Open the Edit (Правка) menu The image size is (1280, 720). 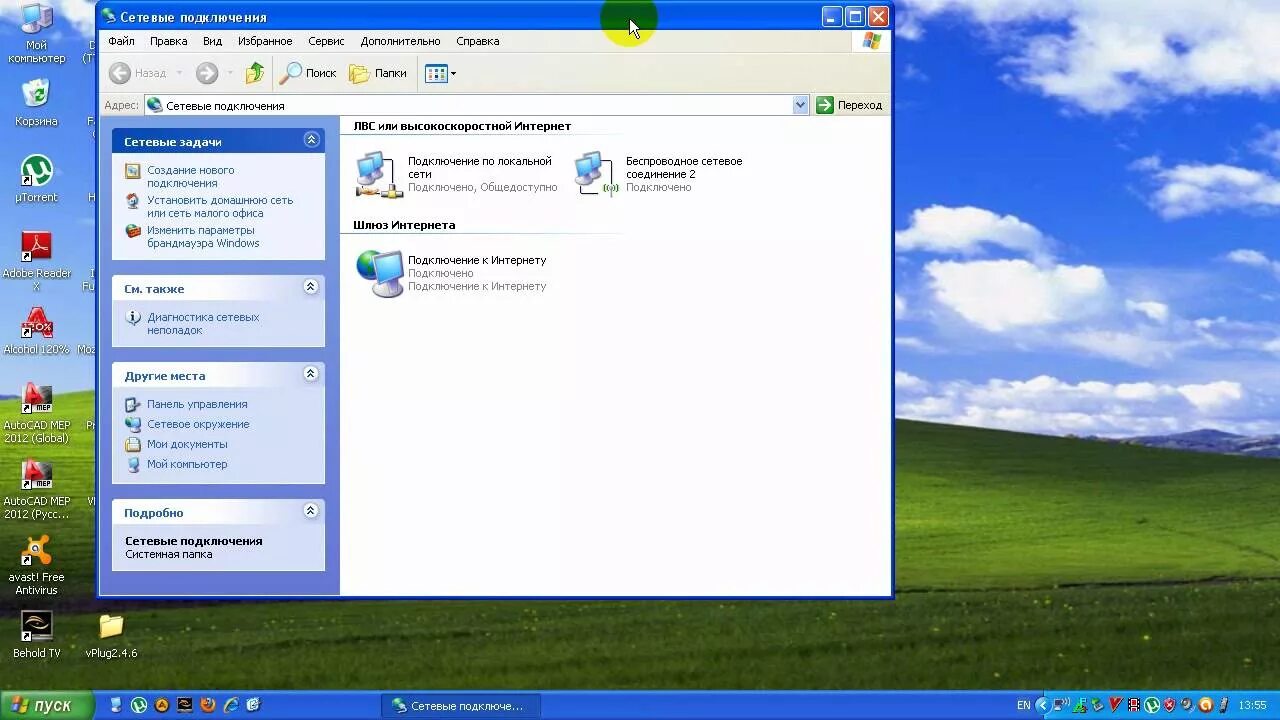[x=169, y=41]
